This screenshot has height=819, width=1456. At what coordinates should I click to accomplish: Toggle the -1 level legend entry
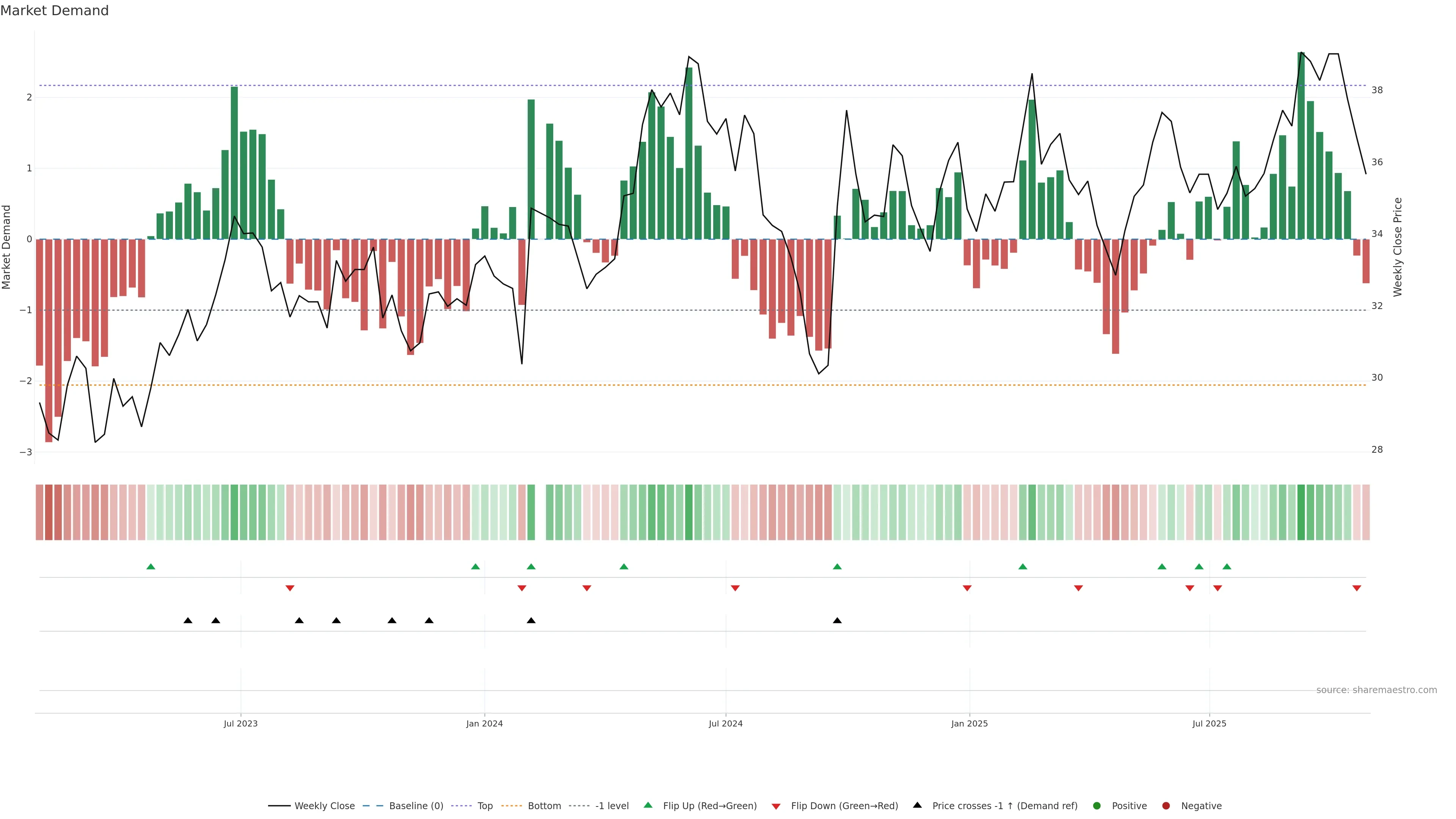click(612, 805)
